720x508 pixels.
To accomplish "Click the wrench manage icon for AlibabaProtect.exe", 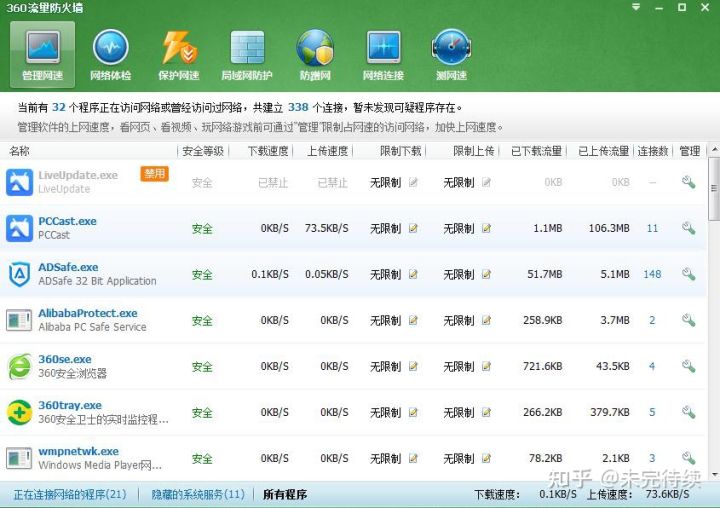I will (x=688, y=320).
